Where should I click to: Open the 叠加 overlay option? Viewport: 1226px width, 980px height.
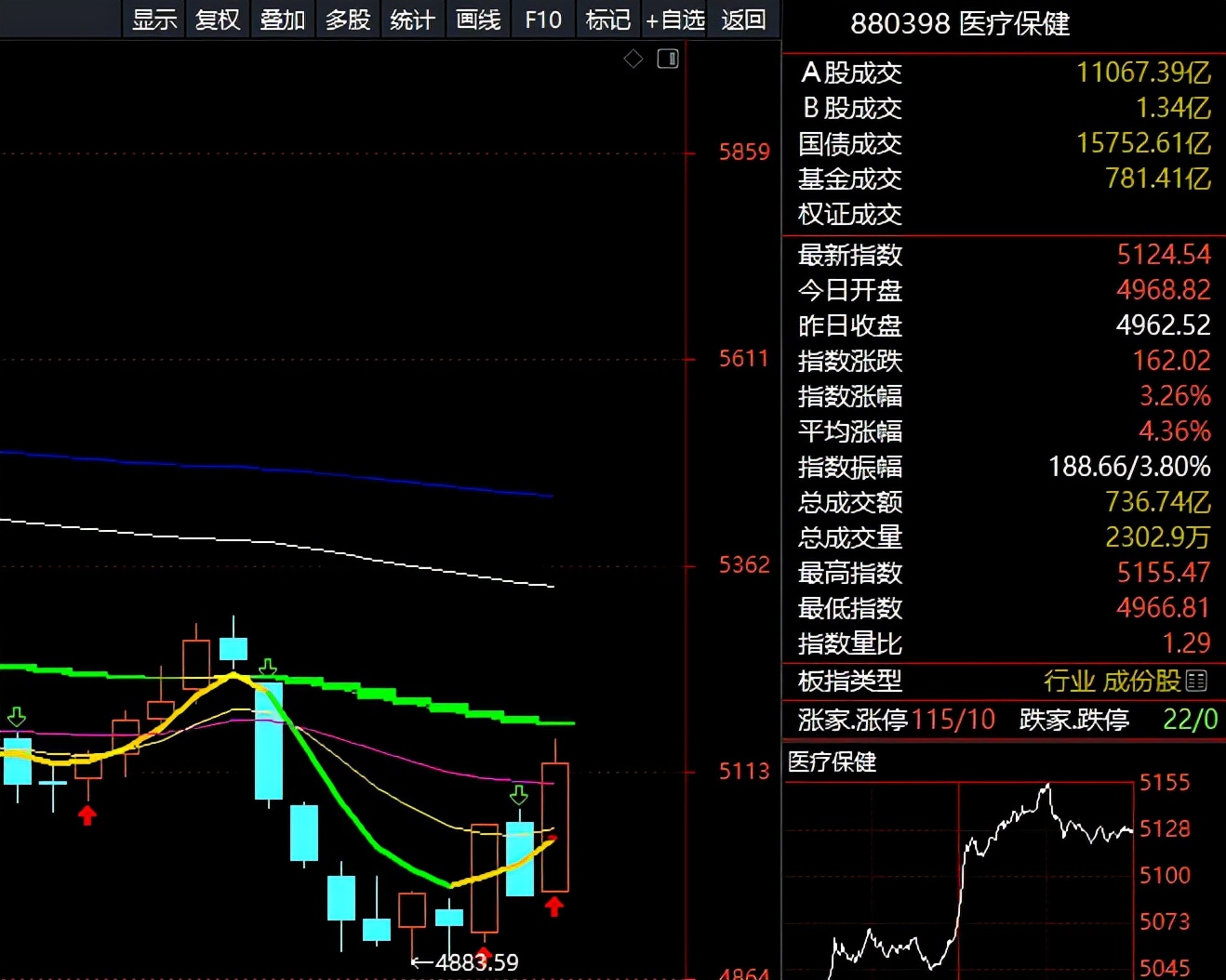click(x=283, y=20)
